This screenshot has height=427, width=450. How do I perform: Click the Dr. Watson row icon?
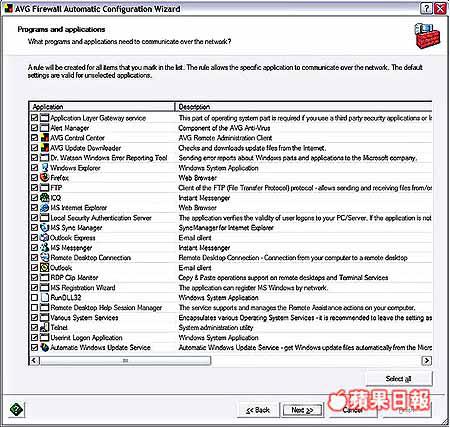tap(44, 158)
